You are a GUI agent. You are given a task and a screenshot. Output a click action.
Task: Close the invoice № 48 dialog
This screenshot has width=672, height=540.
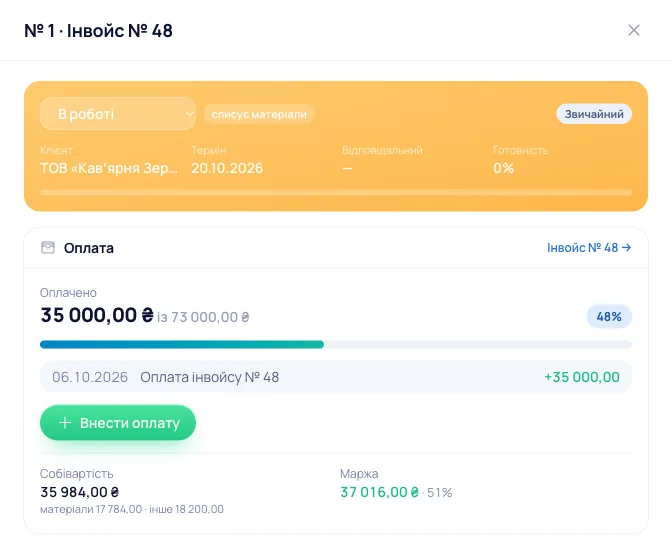tap(633, 30)
